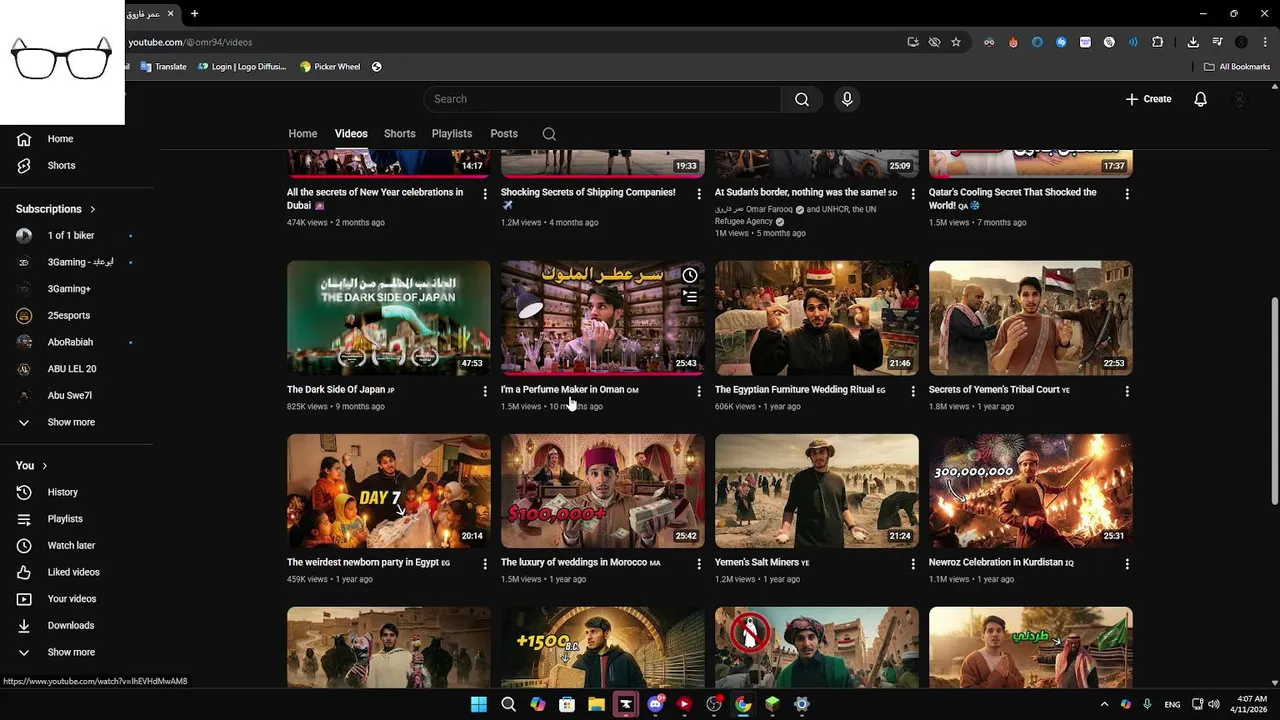The height and width of the screenshot is (720, 1280).
Task: Open system tray hidden icons chevron
Action: (x=1104, y=704)
